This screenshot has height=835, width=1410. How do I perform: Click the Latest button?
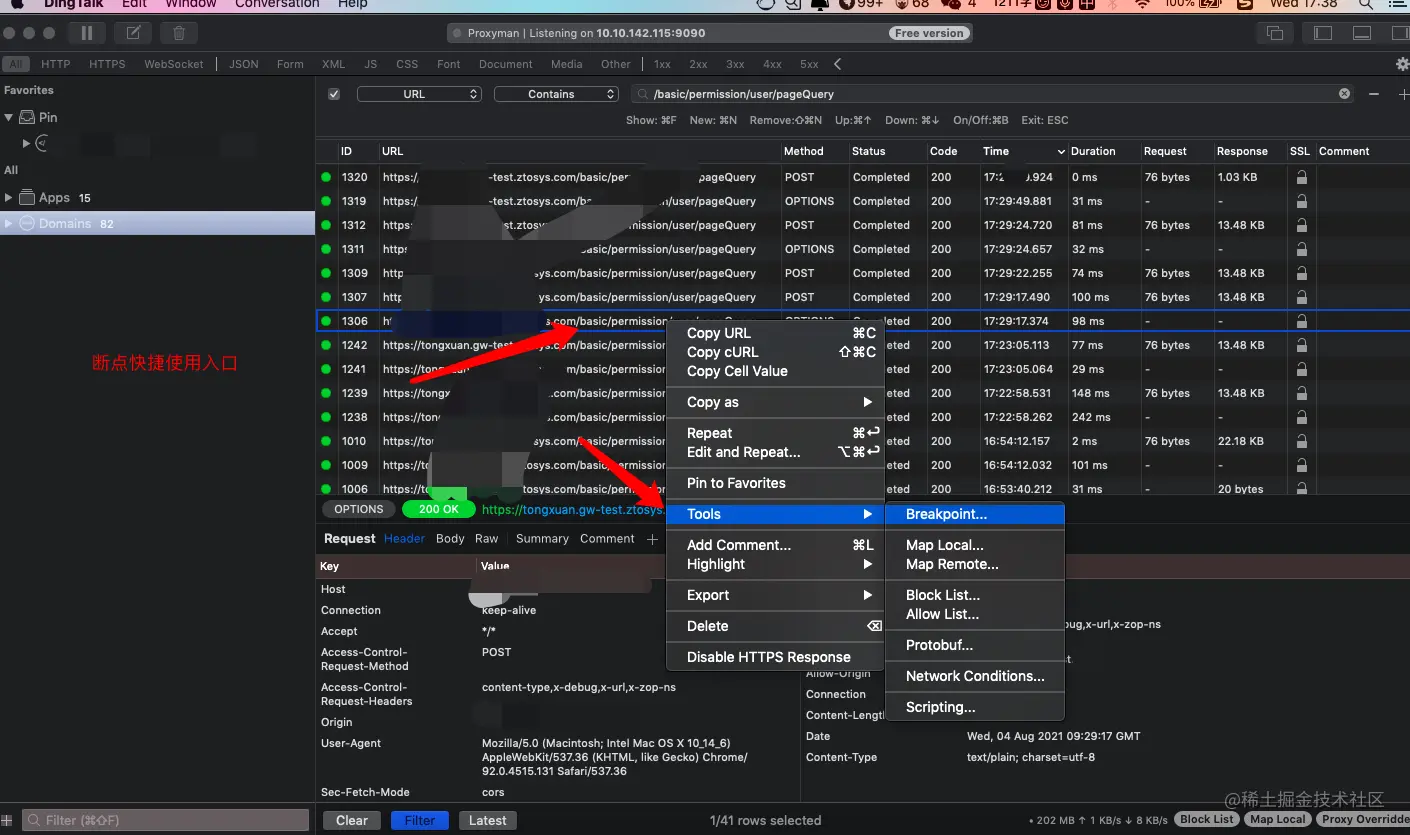(488, 820)
